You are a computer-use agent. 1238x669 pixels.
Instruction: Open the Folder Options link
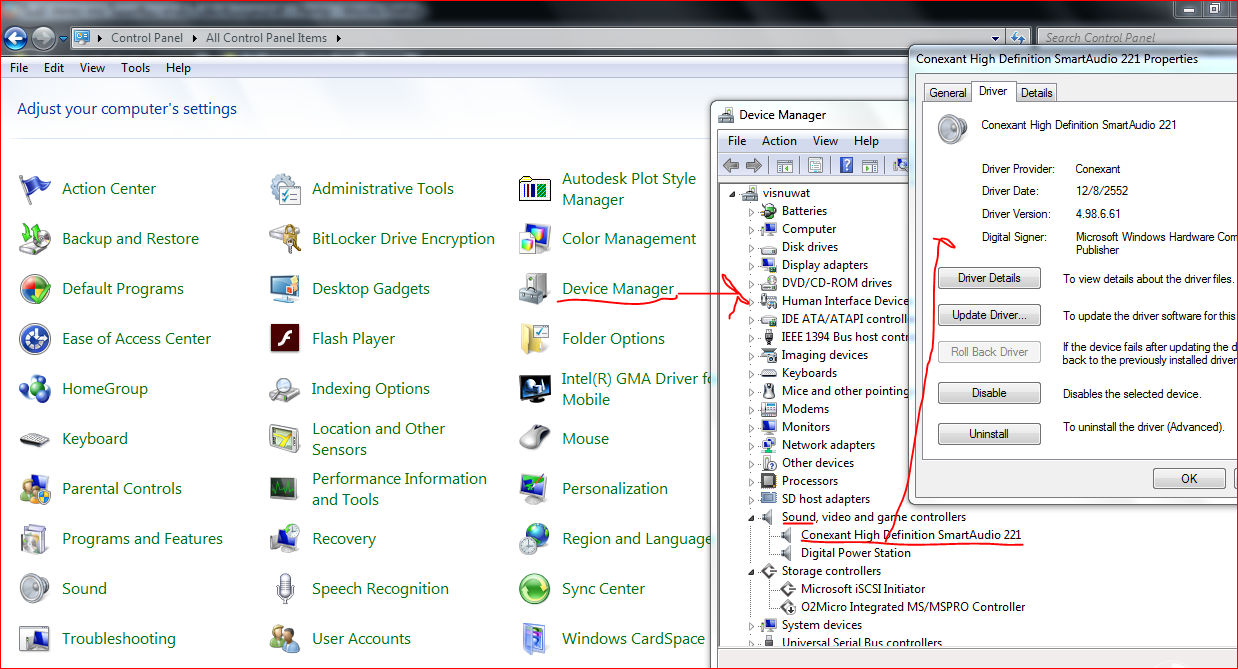[613, 338]
